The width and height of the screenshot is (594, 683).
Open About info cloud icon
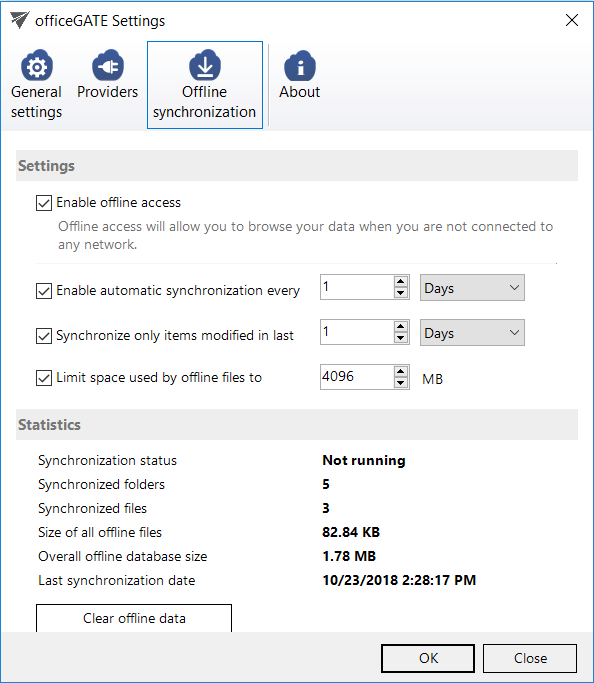(300, 66)
